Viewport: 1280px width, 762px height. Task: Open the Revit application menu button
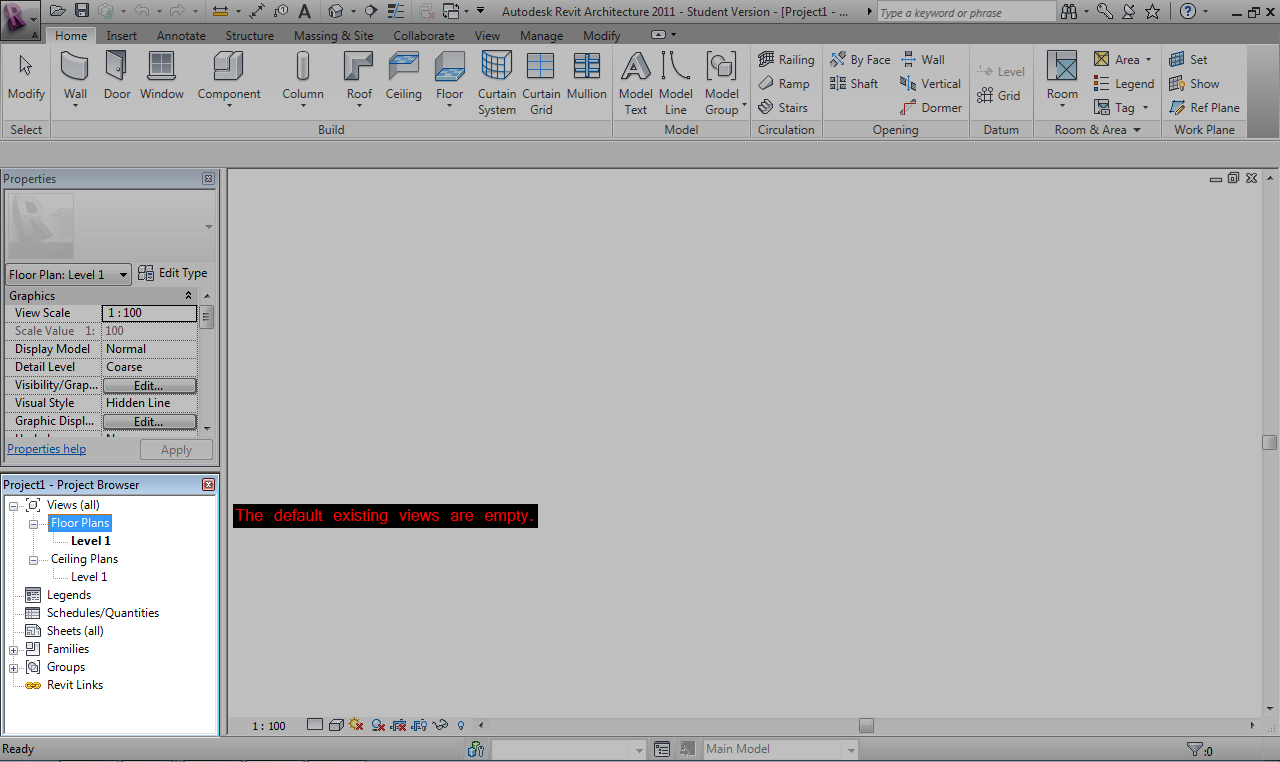pyautogui.click(x=20, y=20)
